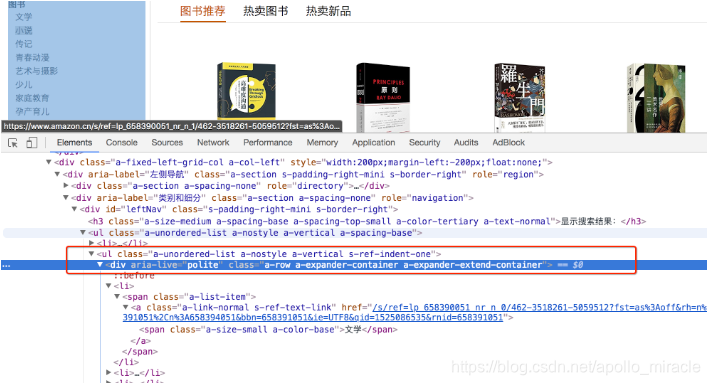Open the Elements tab

(74, 143)
